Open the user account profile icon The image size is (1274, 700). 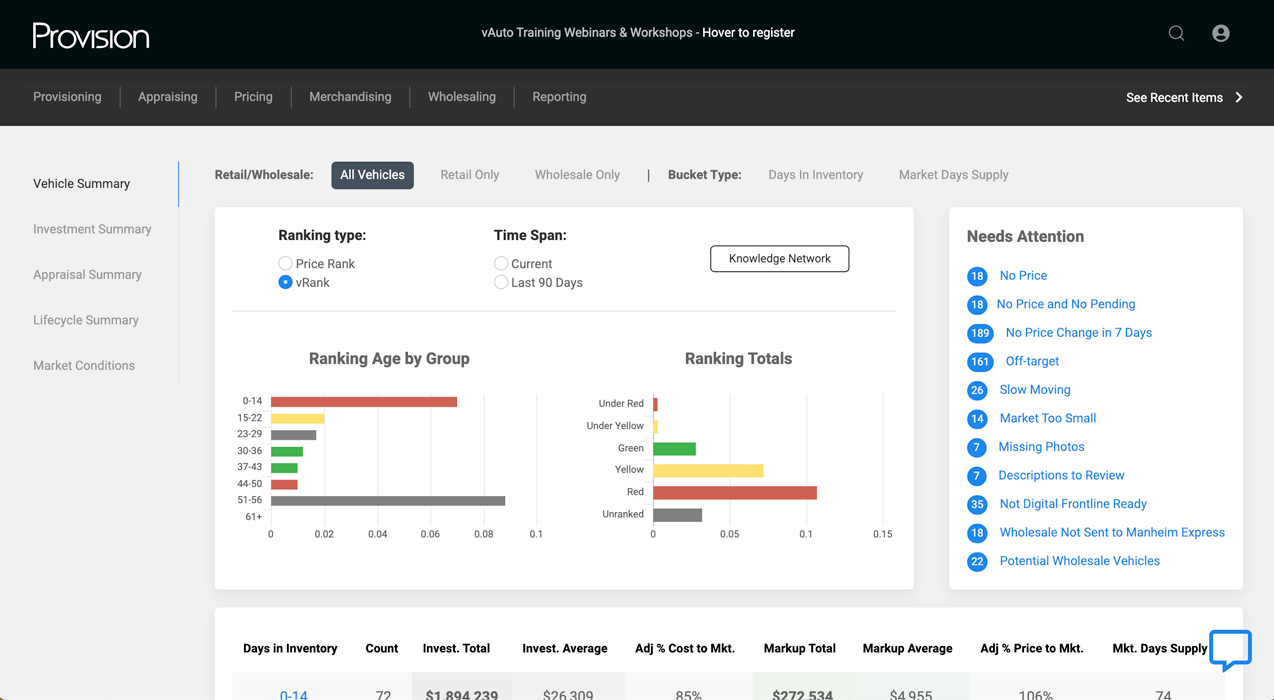tap(1220, 33)
